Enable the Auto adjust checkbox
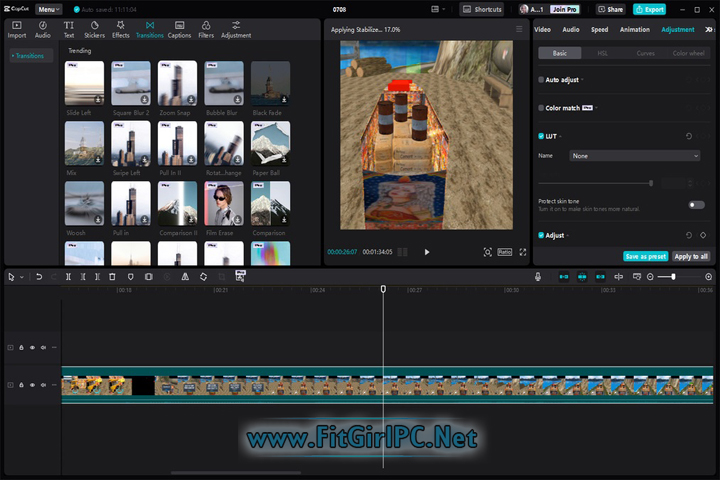This screenshot has width=720, height=480. pos(541,80)
